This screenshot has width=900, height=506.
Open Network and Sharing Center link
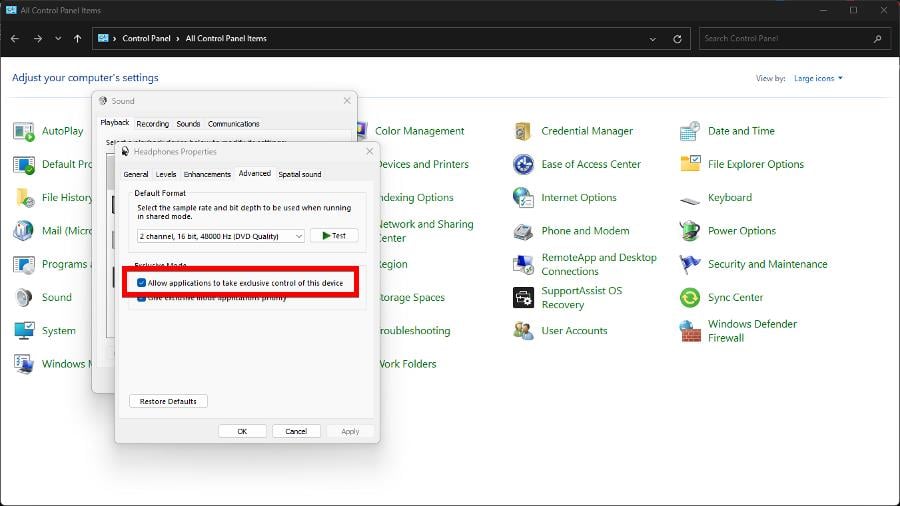click(x=426, y=231)
